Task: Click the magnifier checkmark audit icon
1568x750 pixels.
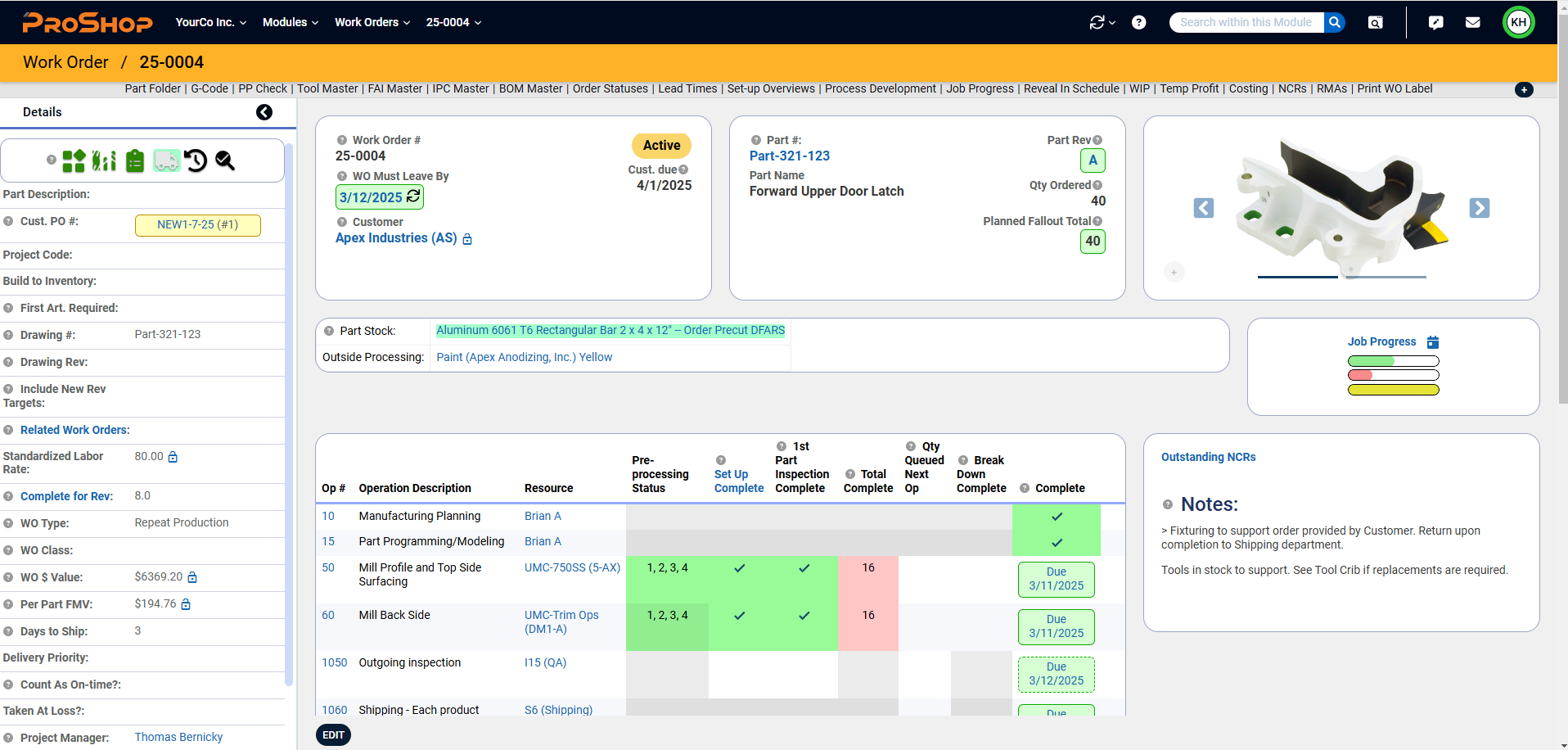Action: click(225, 160)
